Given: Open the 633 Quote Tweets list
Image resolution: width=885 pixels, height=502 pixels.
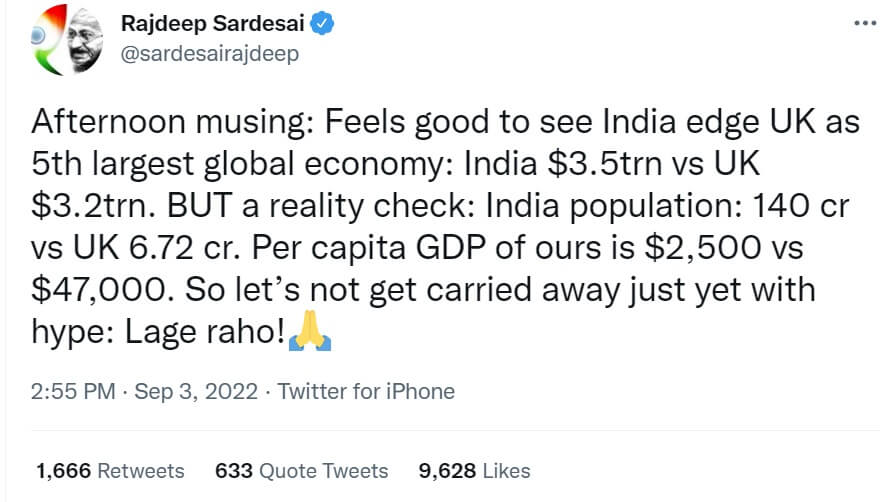Looking at the screenshot, I should [301, 470].
